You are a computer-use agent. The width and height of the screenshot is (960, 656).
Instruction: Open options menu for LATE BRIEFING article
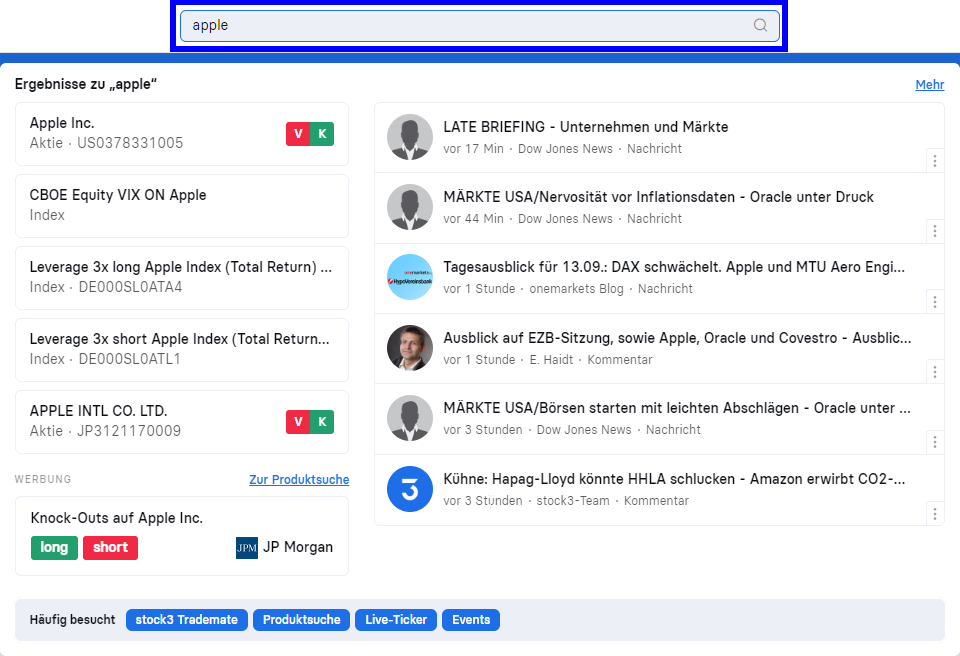934,160
